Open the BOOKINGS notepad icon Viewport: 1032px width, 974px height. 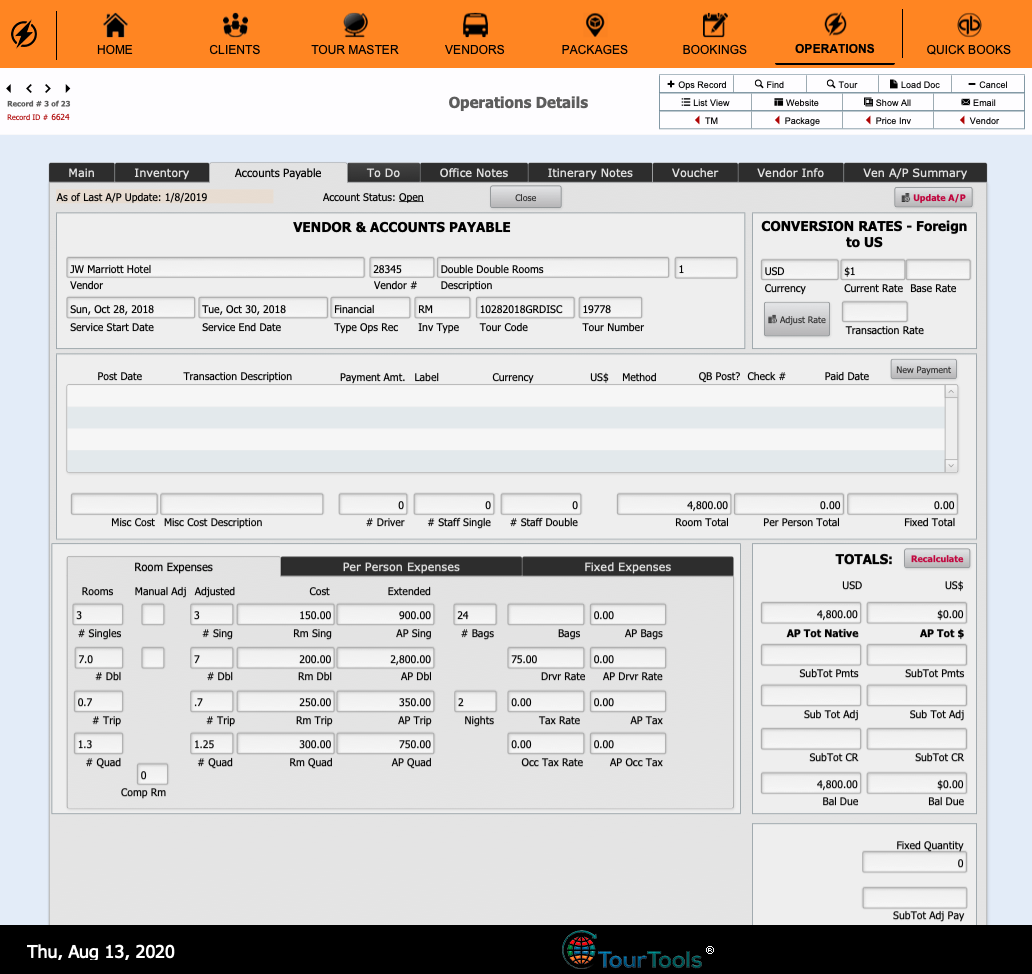(x=714, y=26)
